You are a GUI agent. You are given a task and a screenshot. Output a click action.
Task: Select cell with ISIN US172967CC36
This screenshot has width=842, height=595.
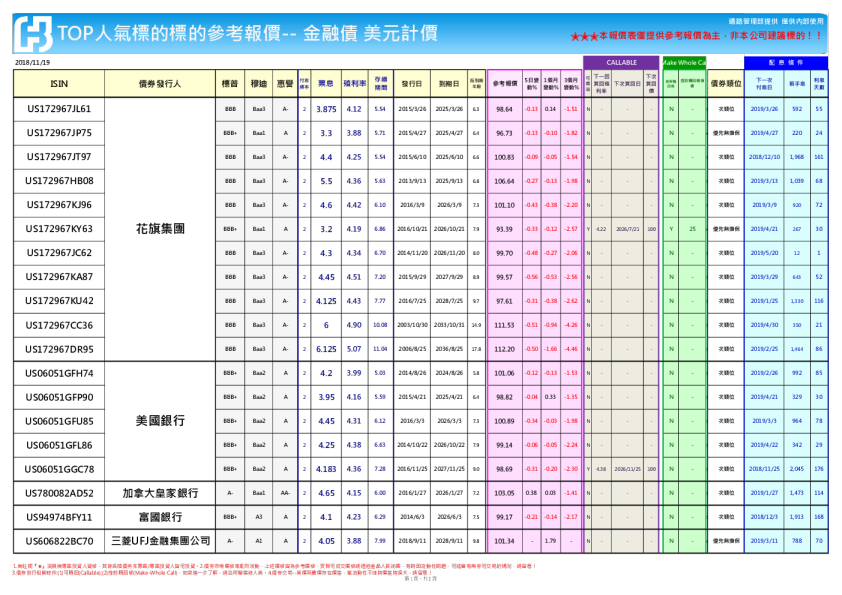[59, 325]
